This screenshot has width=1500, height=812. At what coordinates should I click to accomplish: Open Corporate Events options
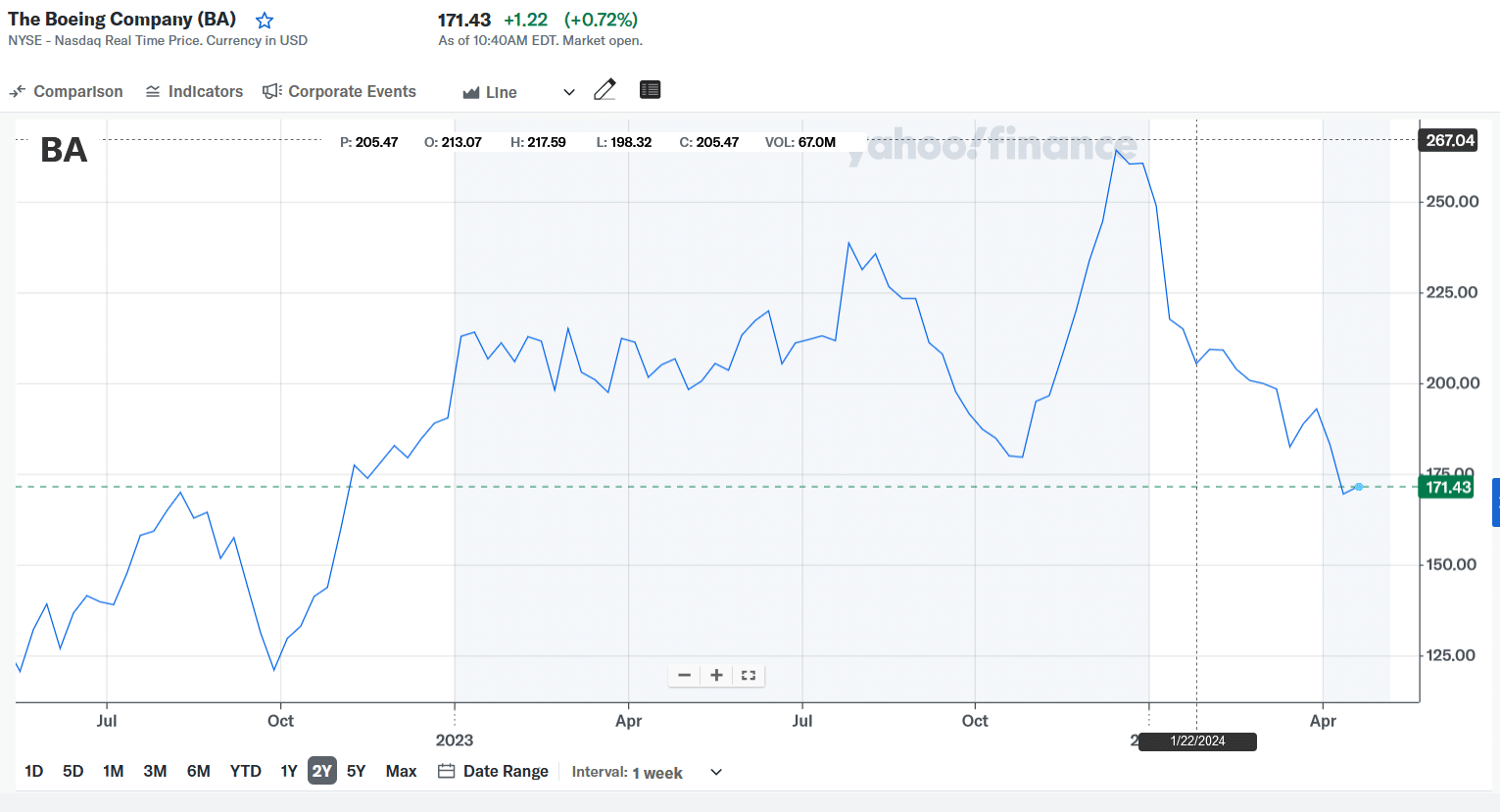pos(339,91)
